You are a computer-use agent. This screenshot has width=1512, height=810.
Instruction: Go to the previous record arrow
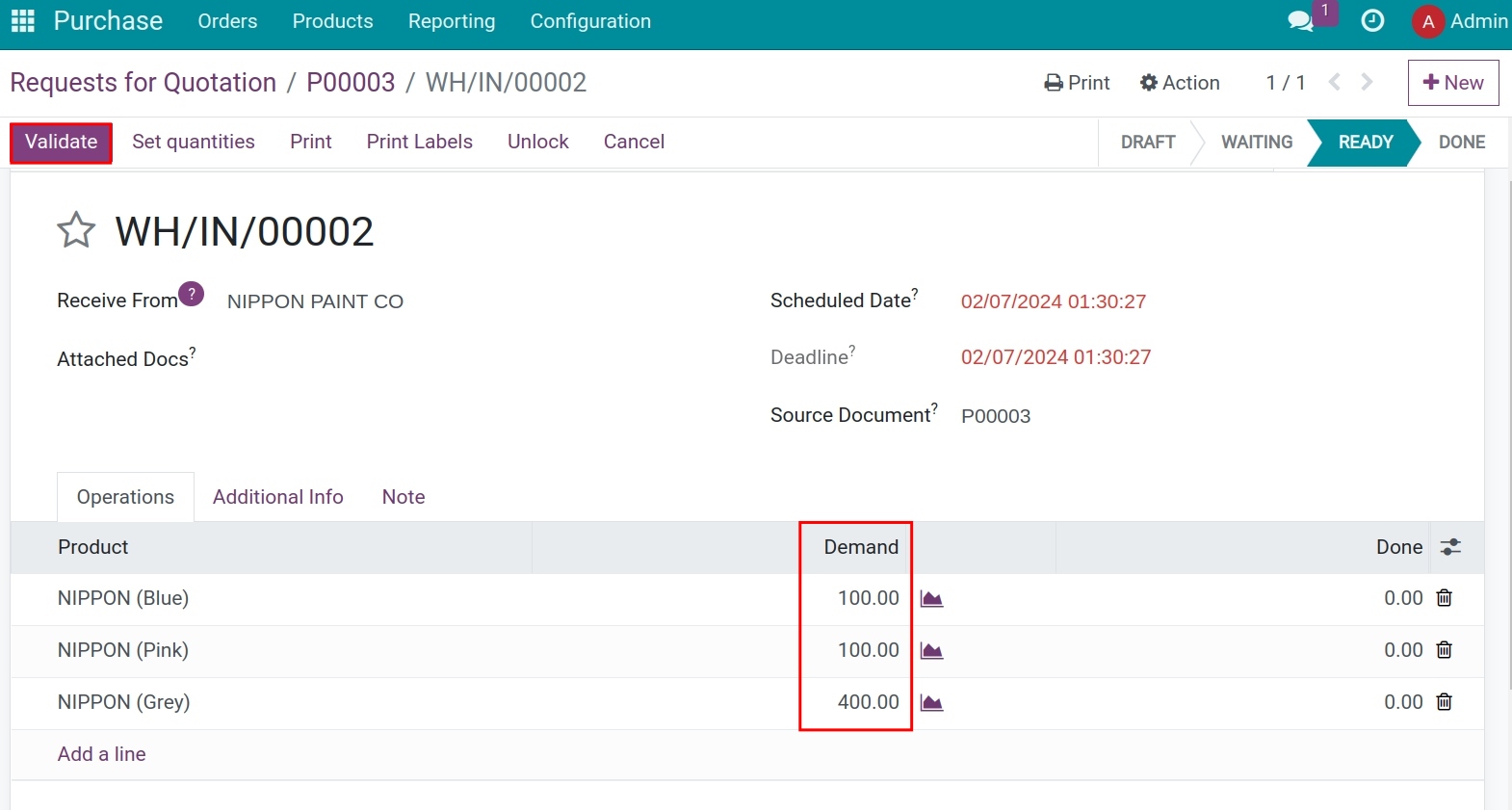[1335, 83]
